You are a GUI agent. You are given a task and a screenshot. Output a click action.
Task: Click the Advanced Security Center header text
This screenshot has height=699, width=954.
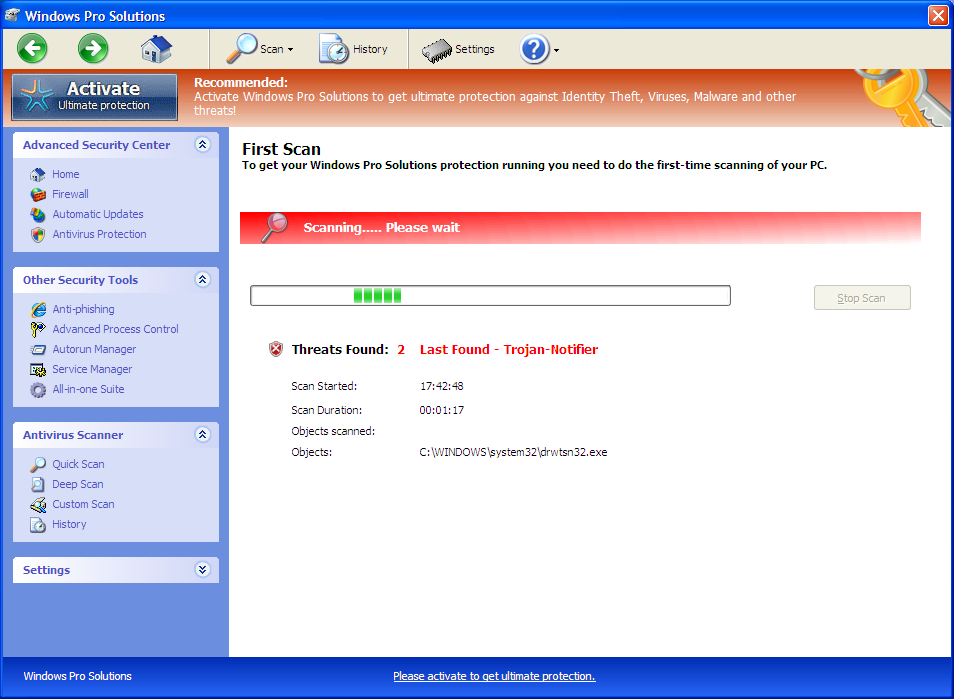(x=97, y=145)
